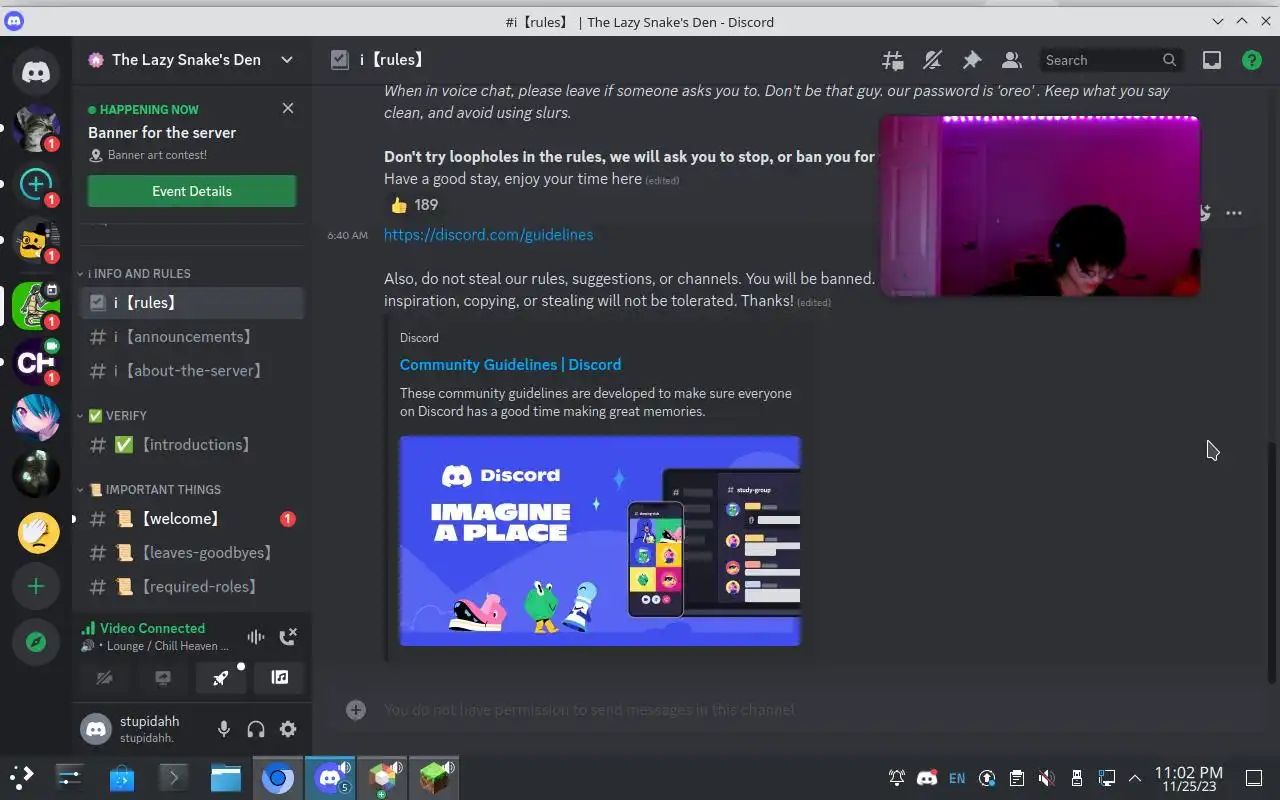
Task: Open User Settings gear icon
Action: (288, 729)
